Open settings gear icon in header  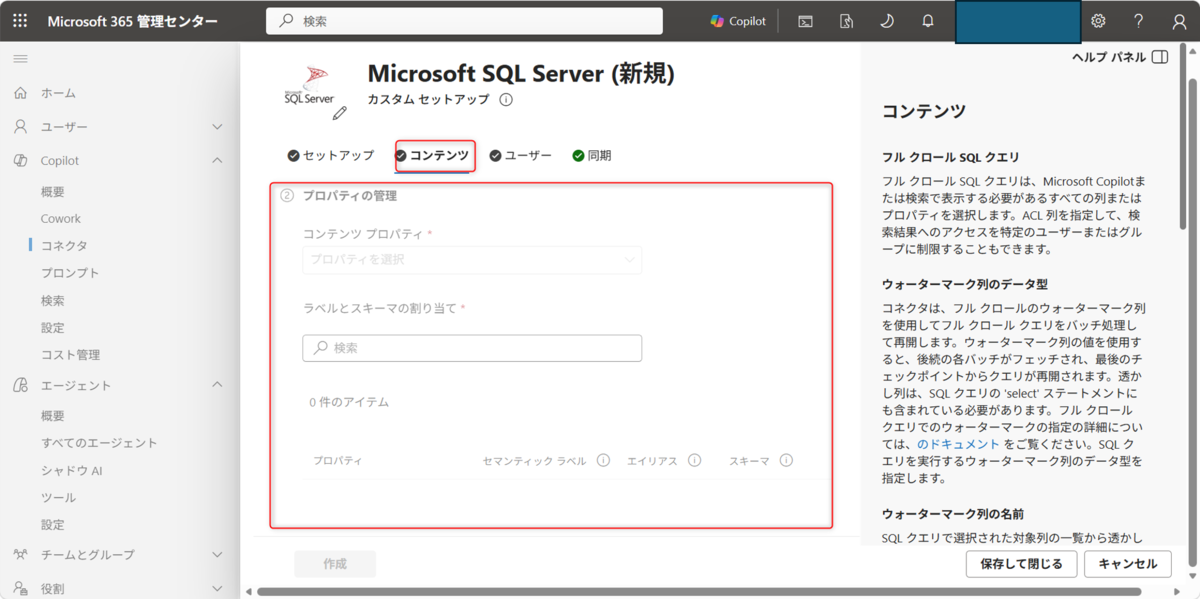[1098, 21]
